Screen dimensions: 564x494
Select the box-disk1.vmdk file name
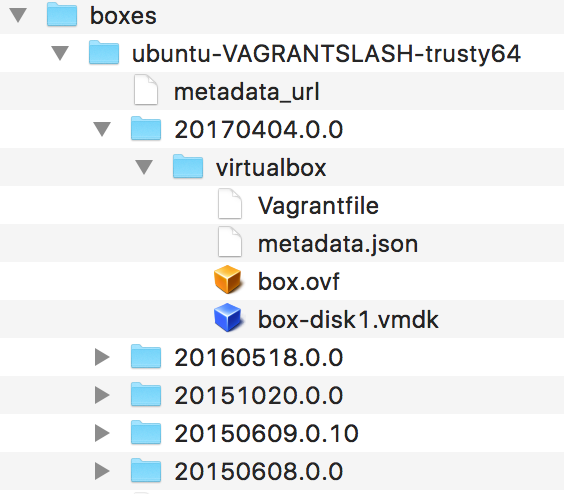(348, 319)
